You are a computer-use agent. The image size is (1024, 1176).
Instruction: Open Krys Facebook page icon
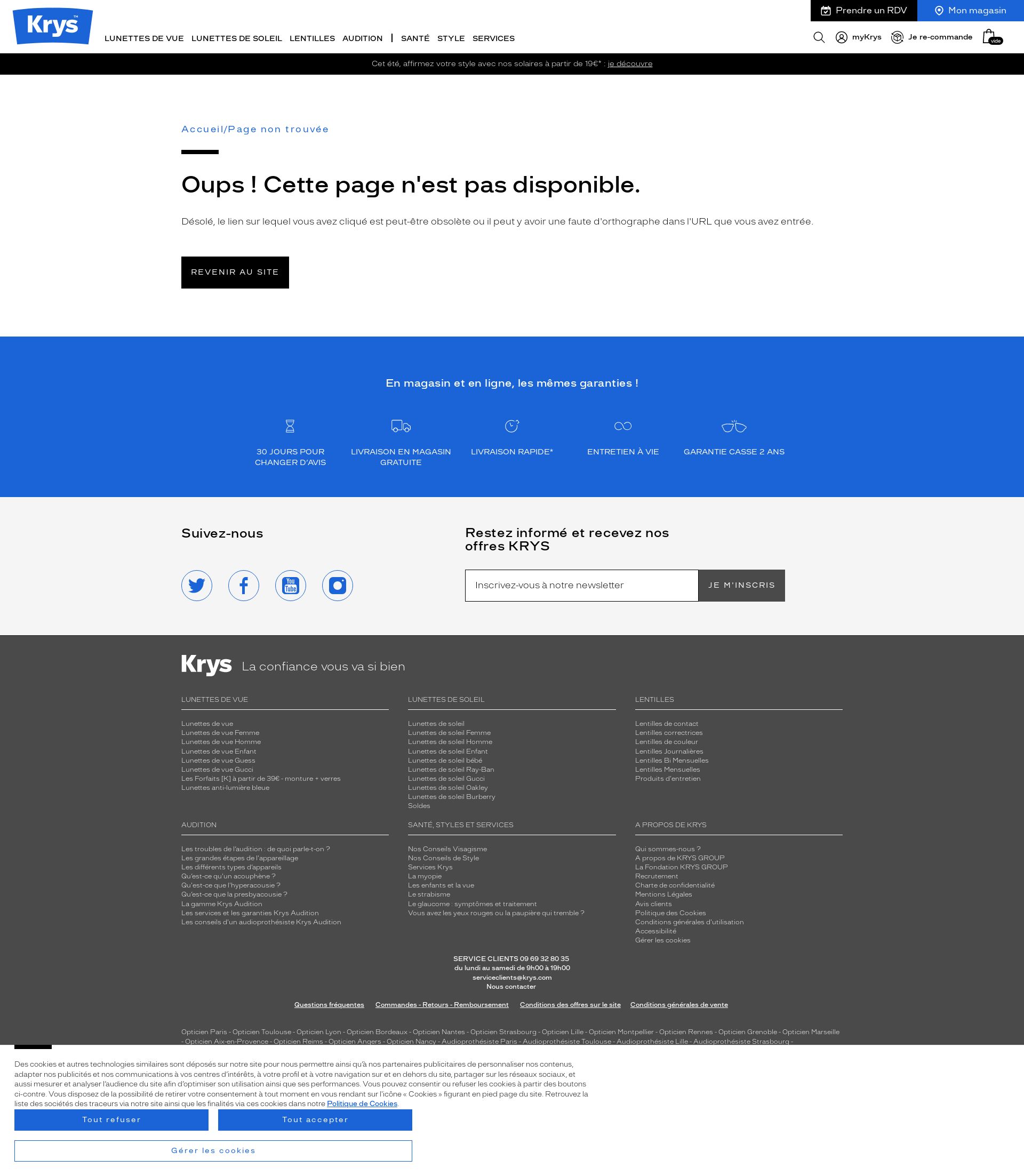tap(243, 585)
